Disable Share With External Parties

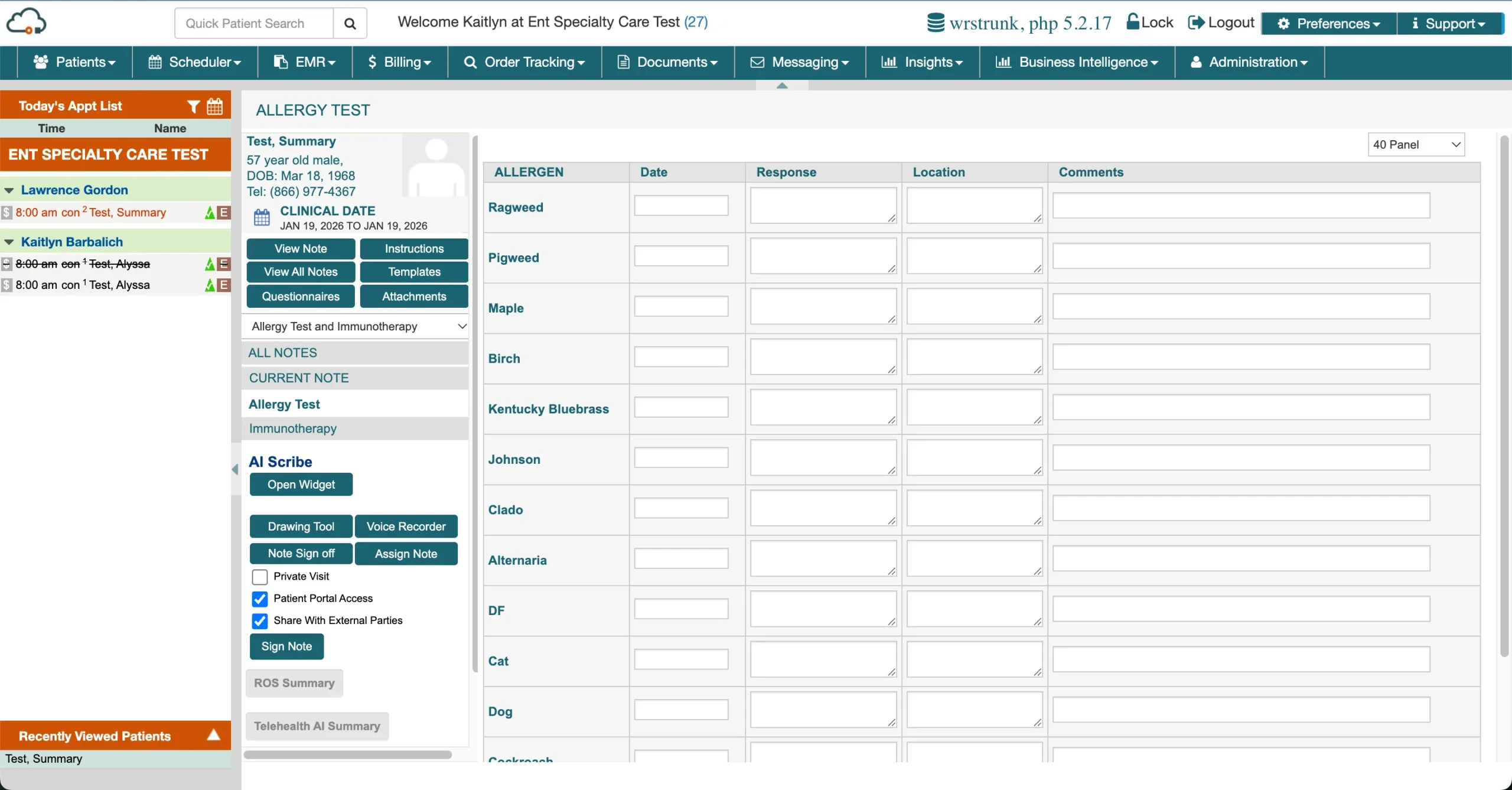(x=259, y=620)
